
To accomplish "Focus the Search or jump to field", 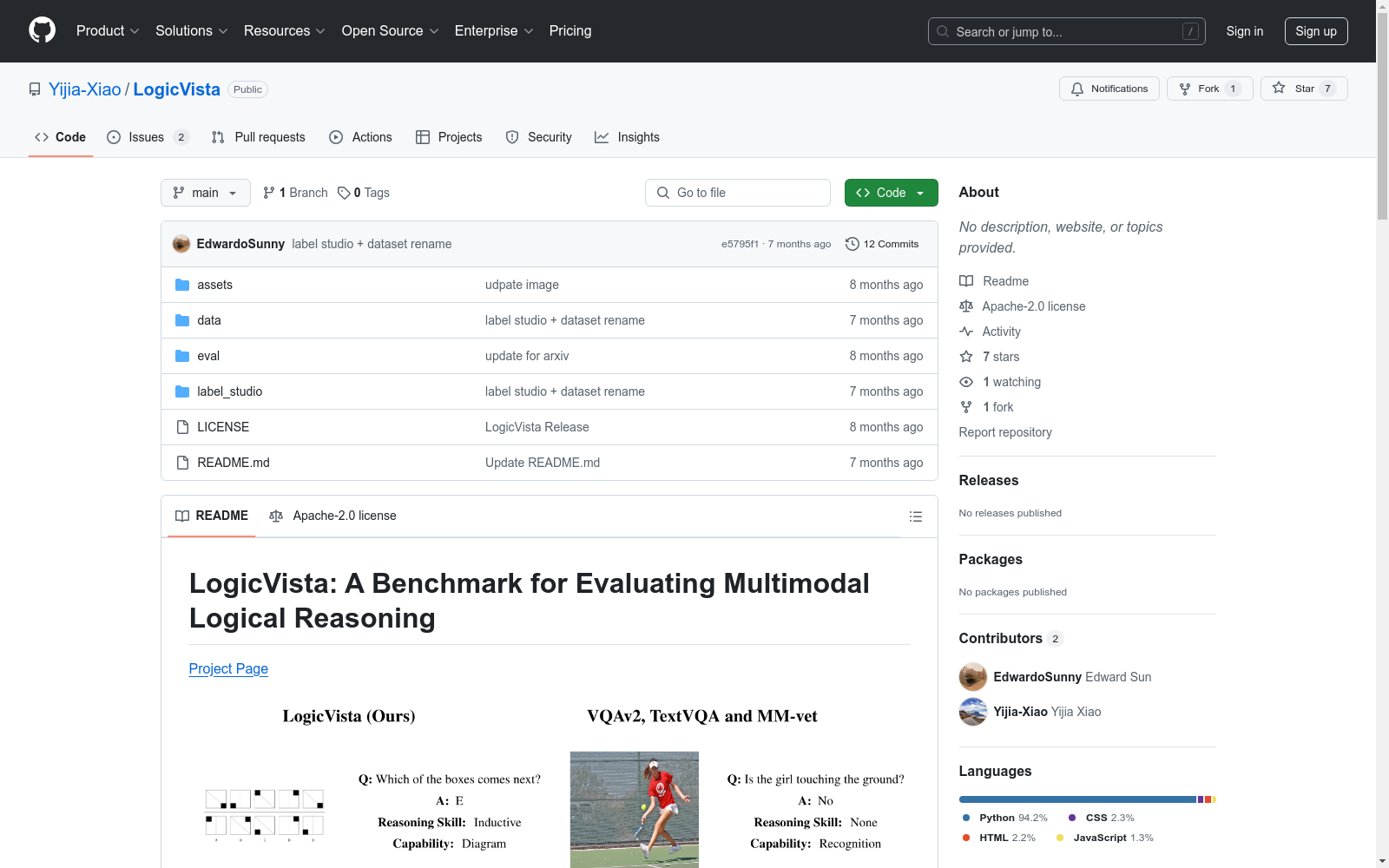I will coord(1067,31).
